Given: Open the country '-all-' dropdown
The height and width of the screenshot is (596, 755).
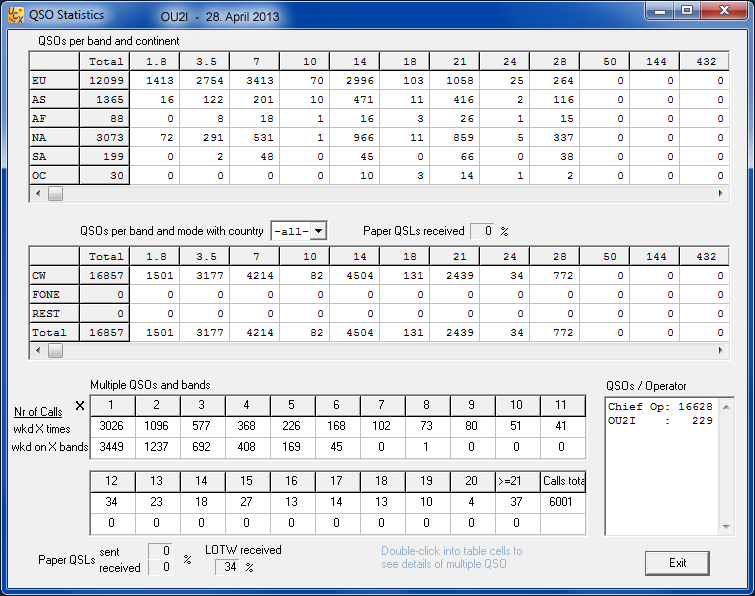Looking at the screenshot, I should (x=318, y=231).
